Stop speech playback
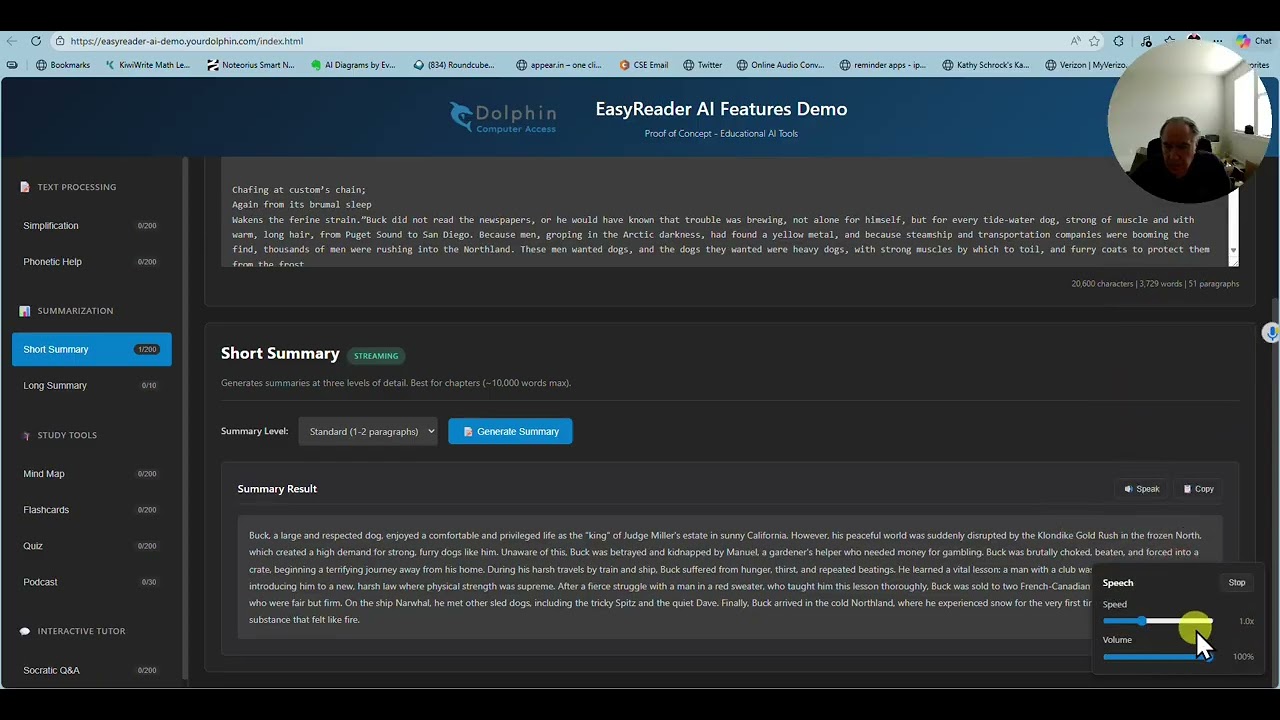Image resolution: width=1280 pixels, height=720 pixels. click(1237, 583)
